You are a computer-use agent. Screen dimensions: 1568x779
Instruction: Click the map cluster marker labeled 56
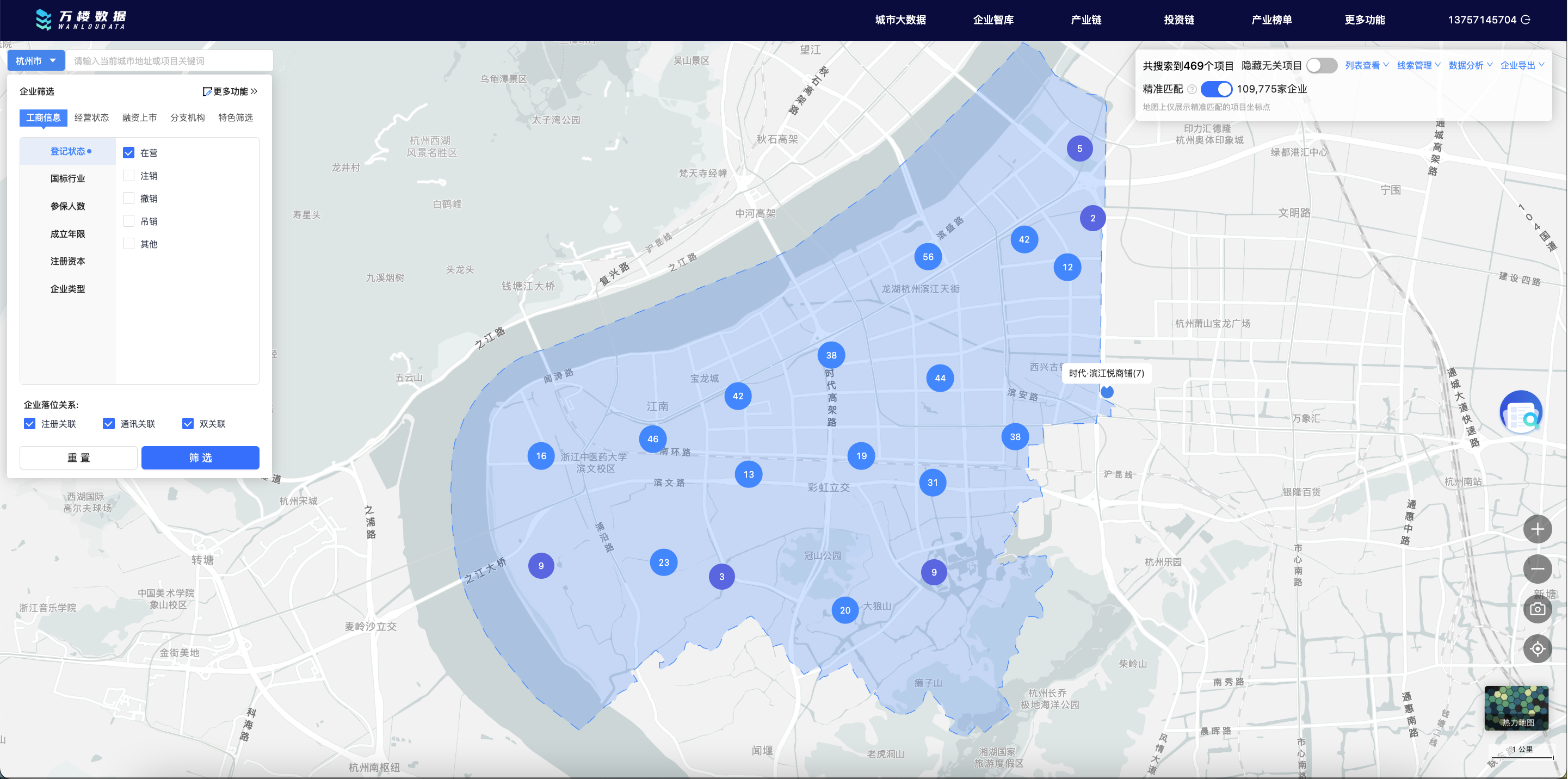(x=928, y=257)
